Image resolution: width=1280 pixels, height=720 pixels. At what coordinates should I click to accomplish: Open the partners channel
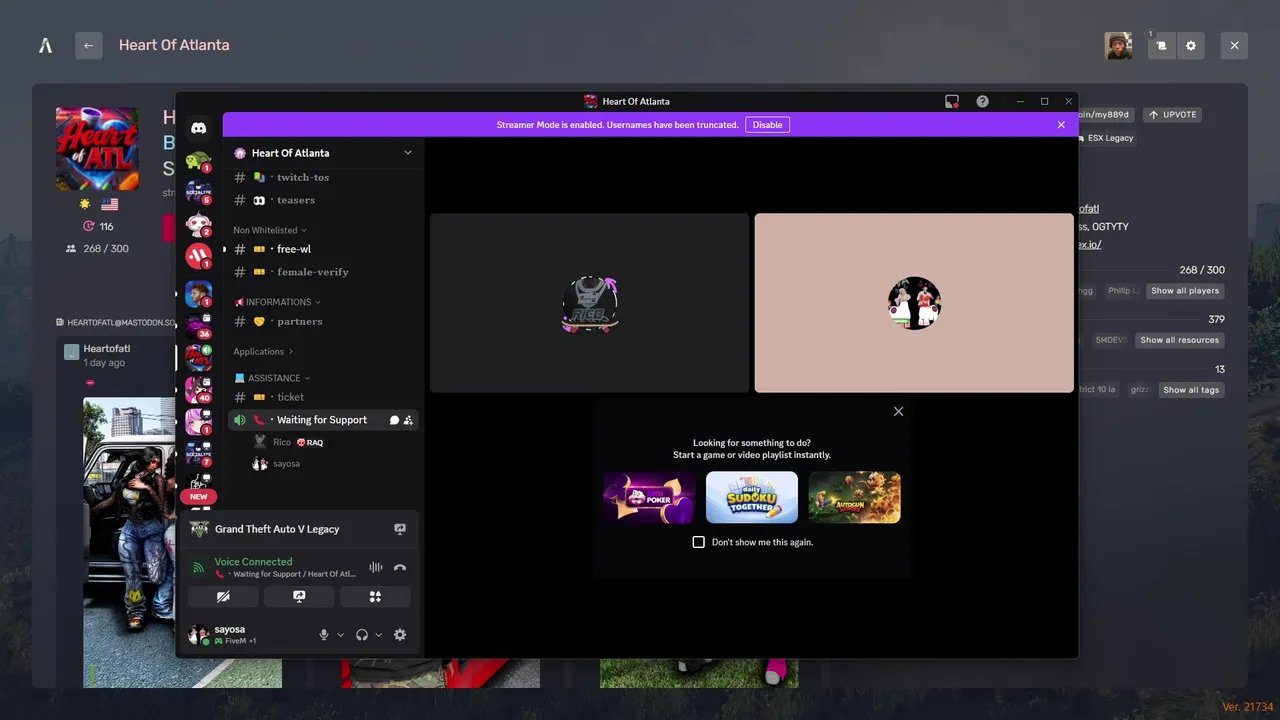(x=322, y=321)
